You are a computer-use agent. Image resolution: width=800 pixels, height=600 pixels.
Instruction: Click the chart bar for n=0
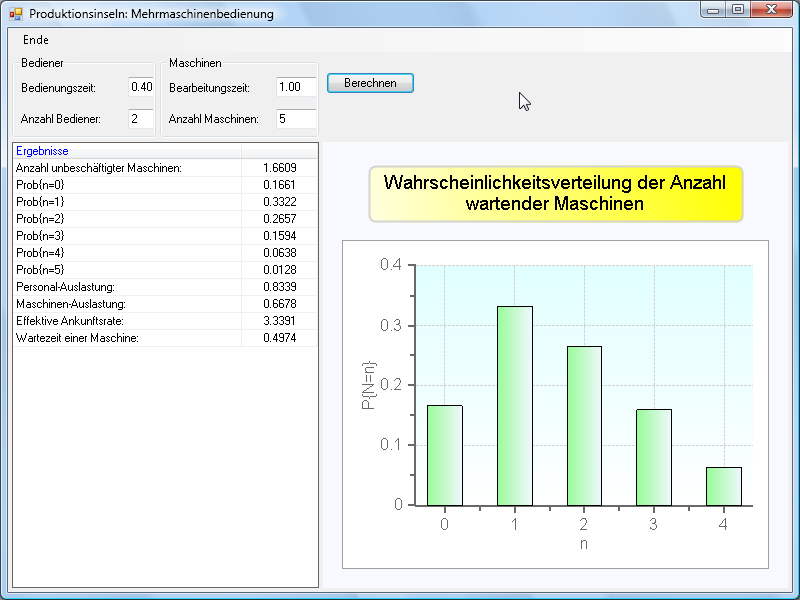click(x=444, y=455)
